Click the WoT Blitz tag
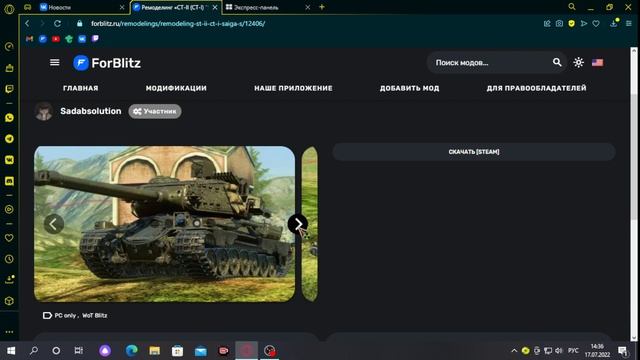This screenshot has width=640, height=360. 95,316
